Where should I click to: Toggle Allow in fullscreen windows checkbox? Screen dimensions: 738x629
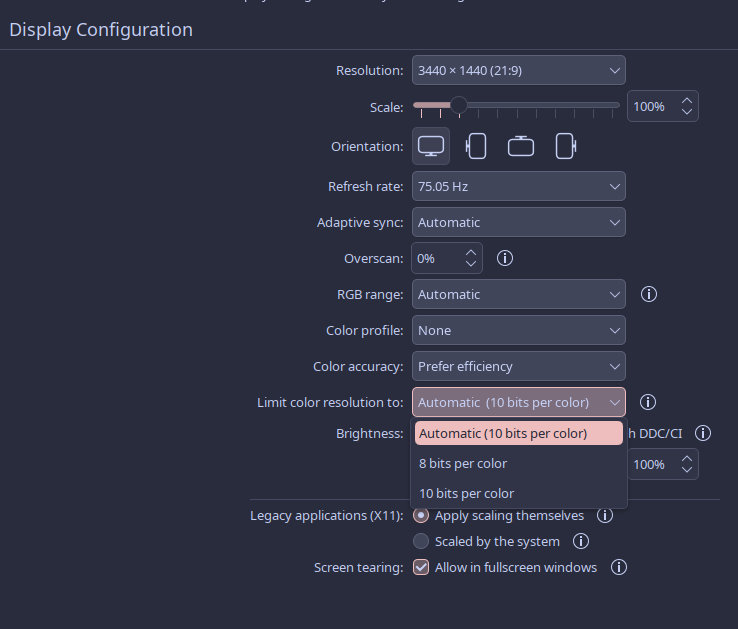click(421, 567)
